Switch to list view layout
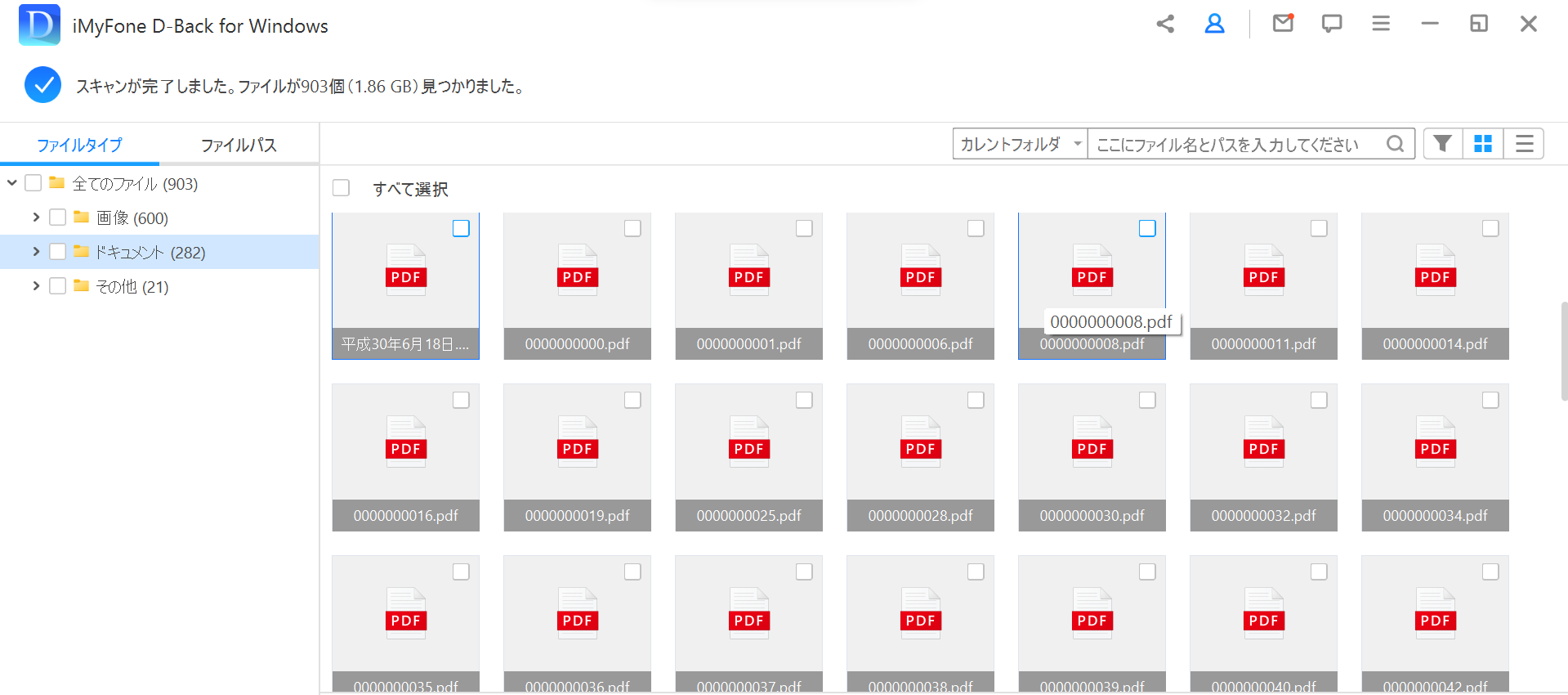This screenshot has width=1568, height=695. (x=1524, y=144)
